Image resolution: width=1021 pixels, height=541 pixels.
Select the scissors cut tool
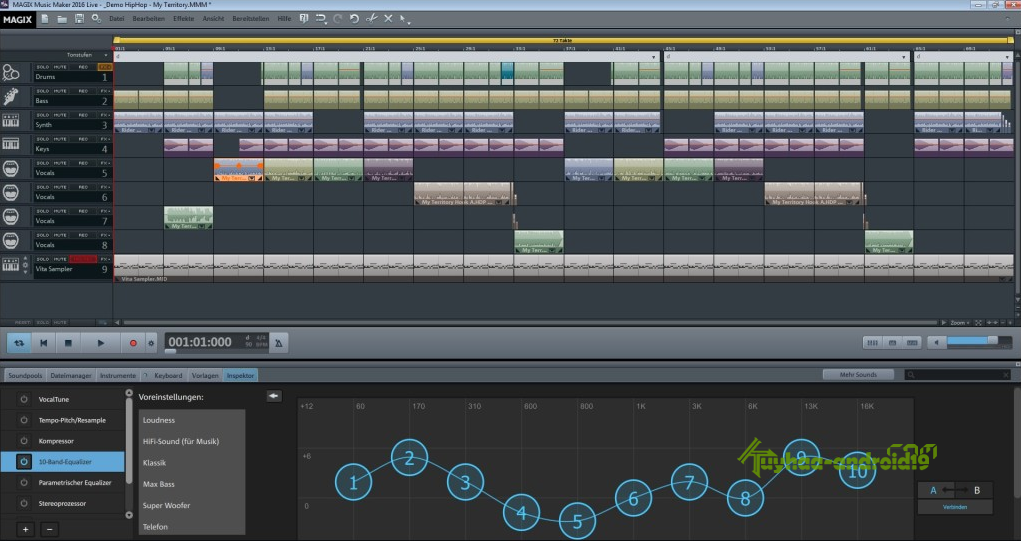pyautogui.click(x=371, y=19)
